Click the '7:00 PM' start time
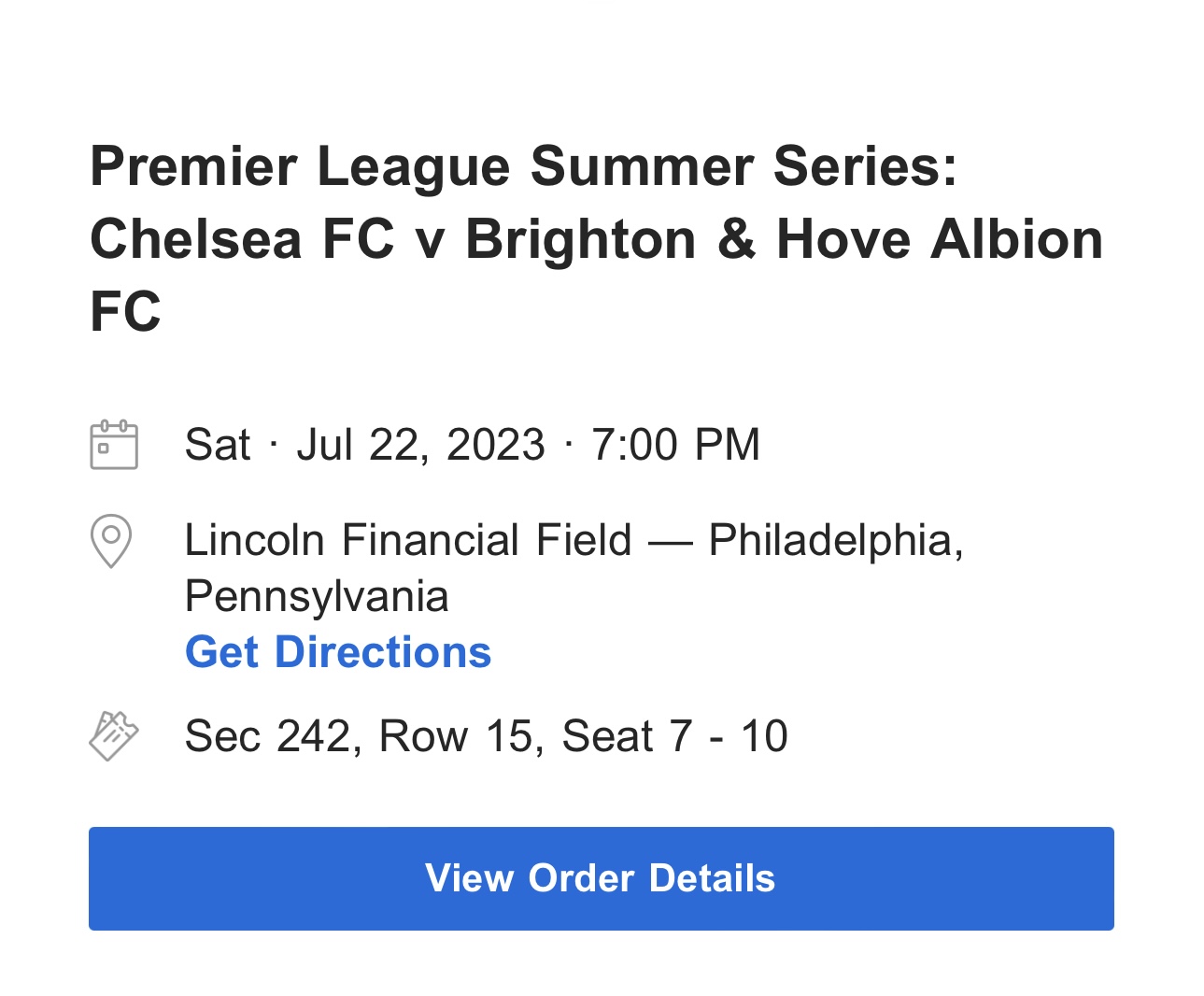Screen dimensions: 1204x996 [676, 445]
